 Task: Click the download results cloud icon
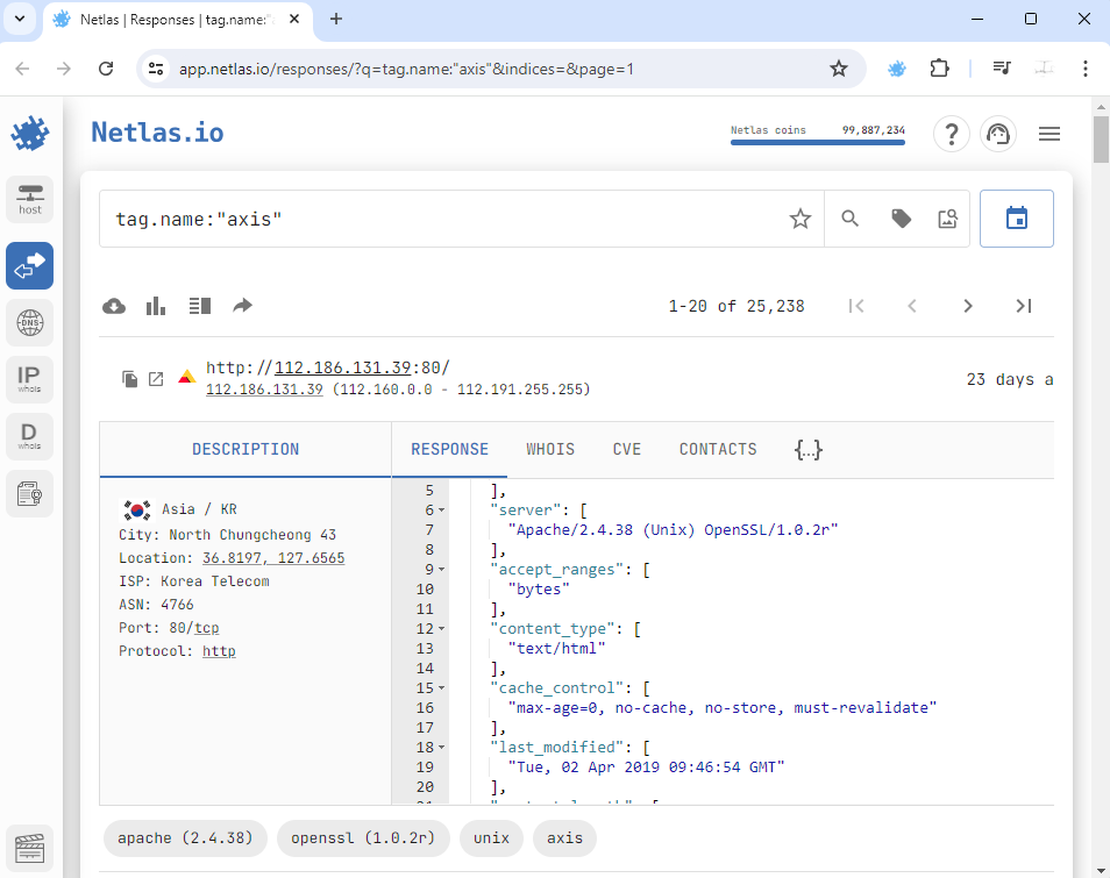click(x=114, y=306)
